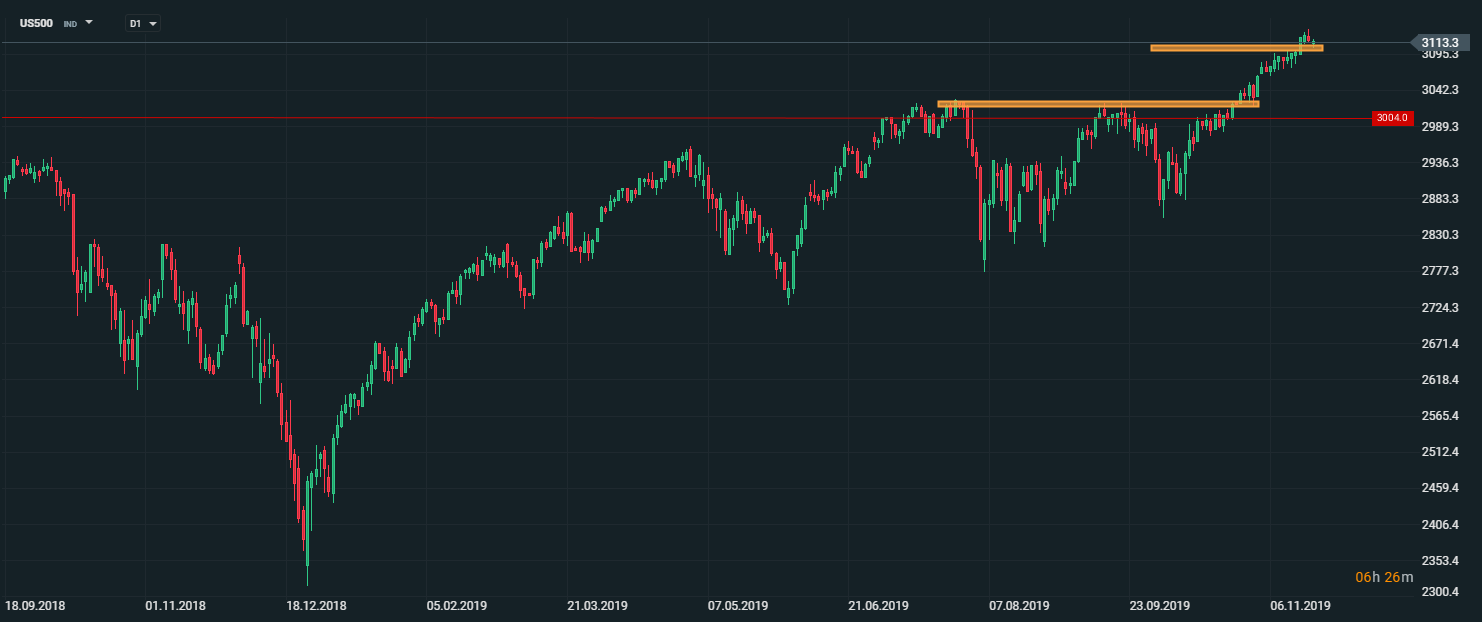Click the US500 instrument name

point(36,22)
